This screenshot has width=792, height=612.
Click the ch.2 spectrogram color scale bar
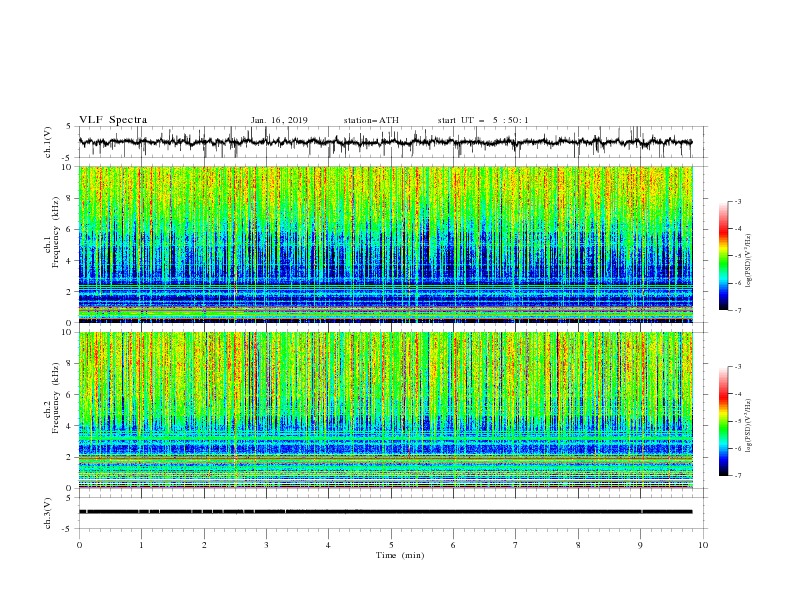pos(723,421)
